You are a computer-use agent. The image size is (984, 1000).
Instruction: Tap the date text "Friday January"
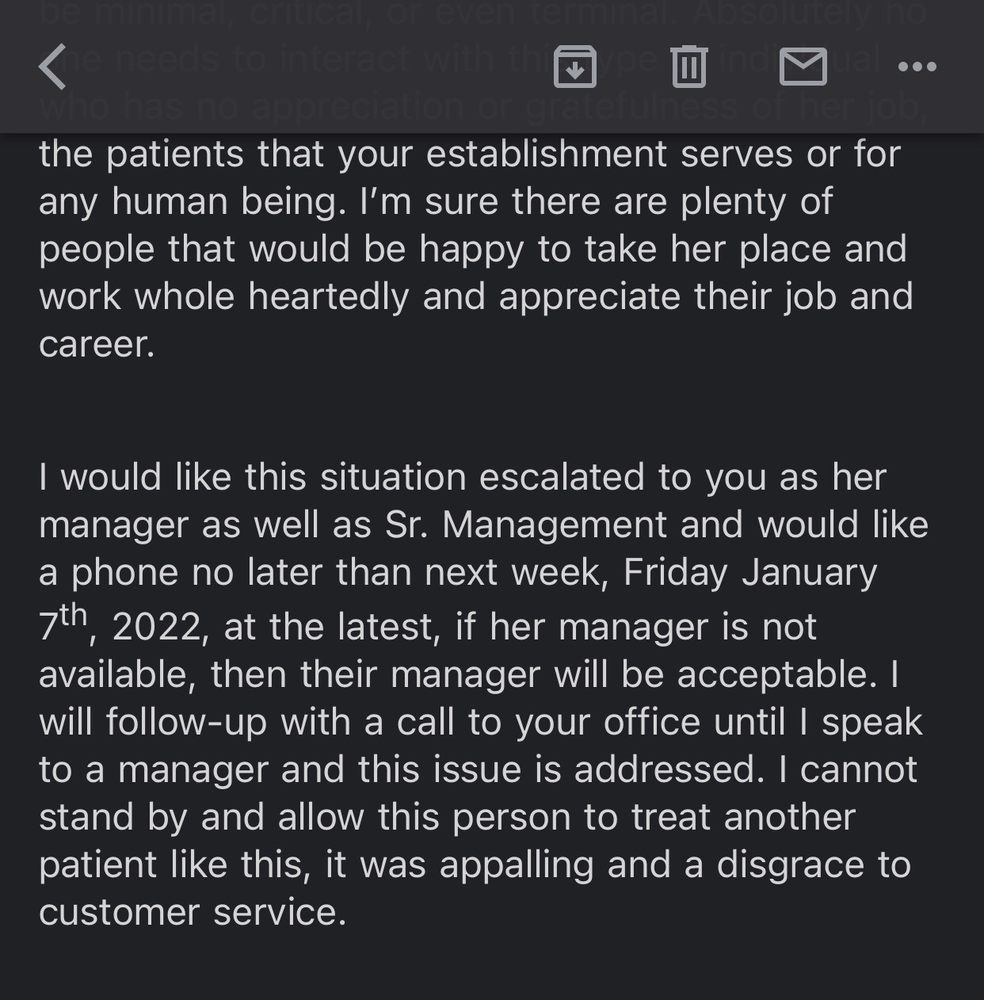coord(750,573)
